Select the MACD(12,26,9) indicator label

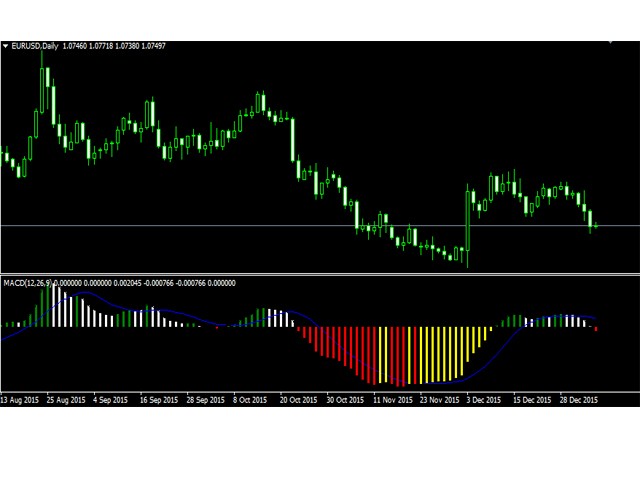tap(28, 283)
